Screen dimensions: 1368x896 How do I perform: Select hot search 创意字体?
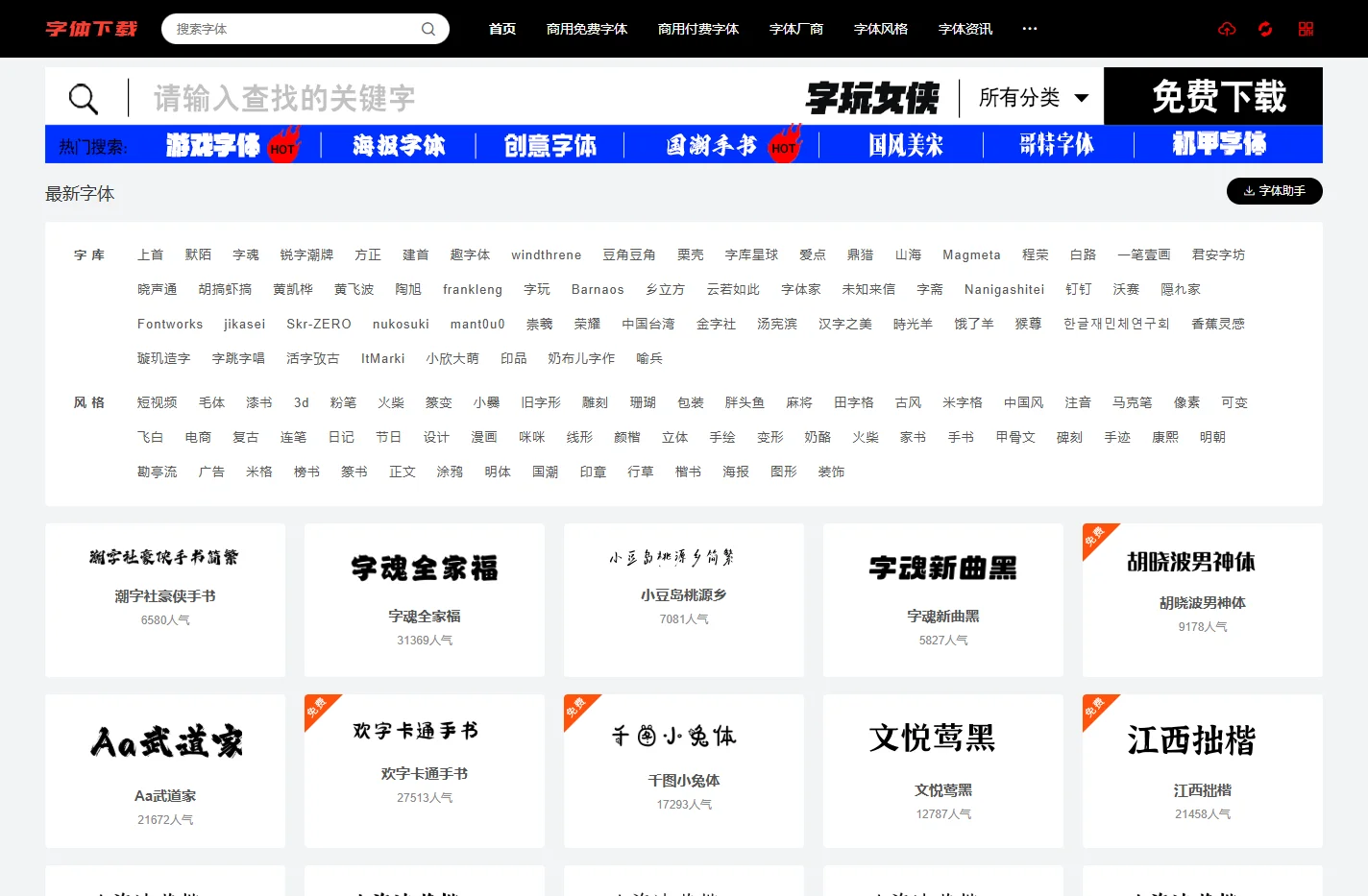550,145
